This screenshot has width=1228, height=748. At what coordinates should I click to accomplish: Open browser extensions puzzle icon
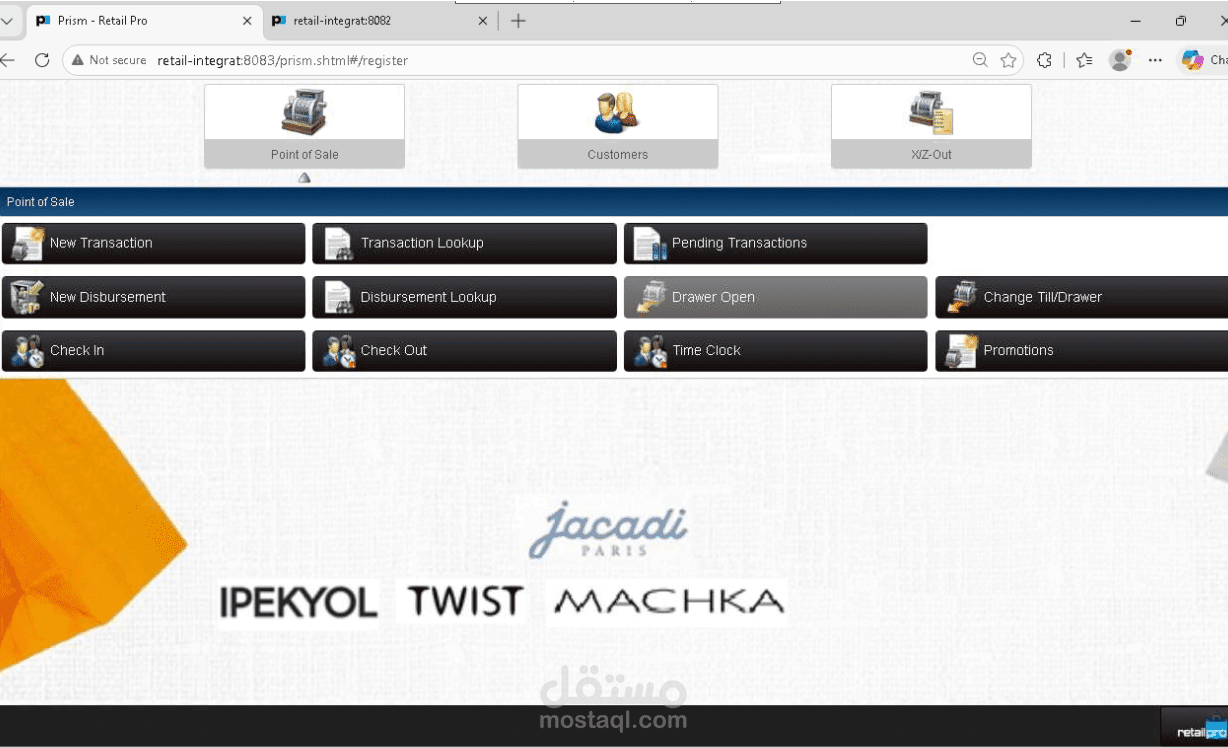click(1044, 60)
